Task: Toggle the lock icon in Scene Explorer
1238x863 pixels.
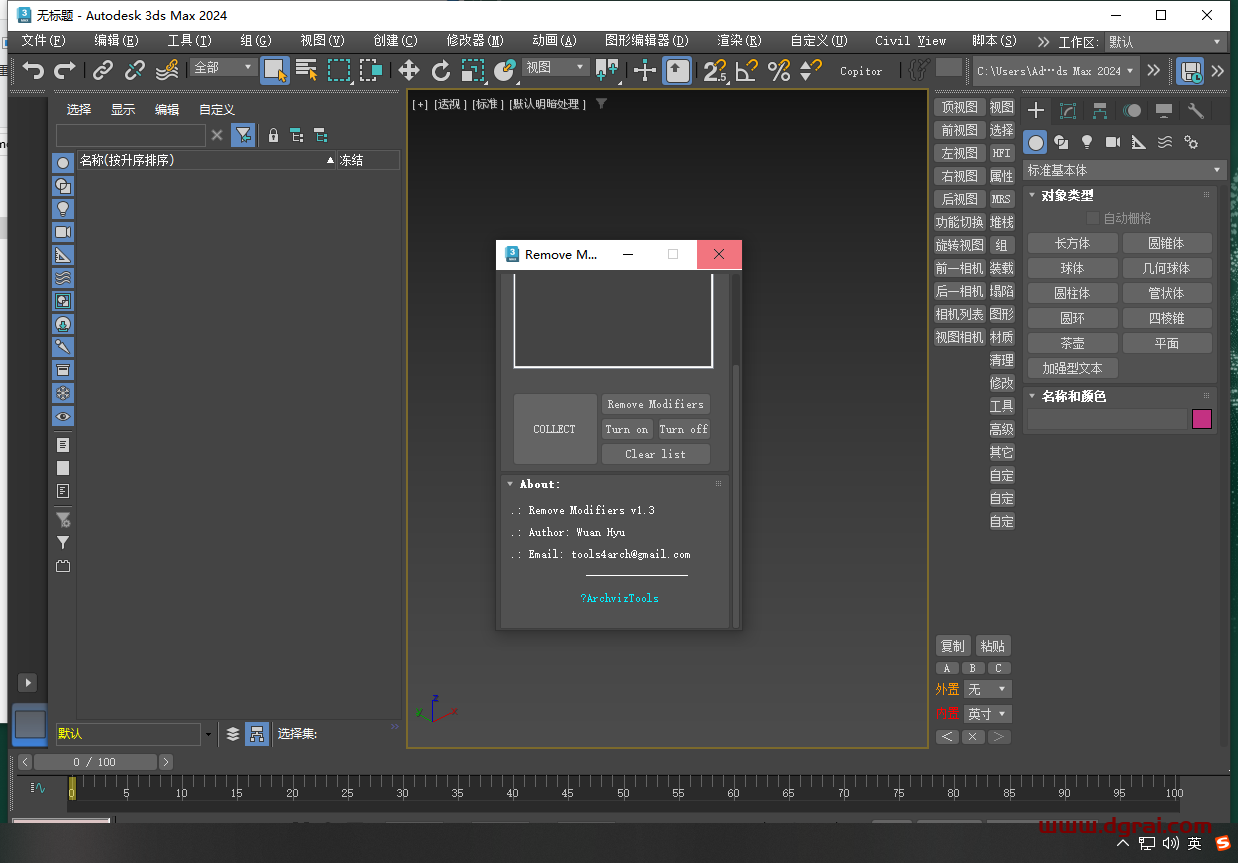Action: pos(273,135)
